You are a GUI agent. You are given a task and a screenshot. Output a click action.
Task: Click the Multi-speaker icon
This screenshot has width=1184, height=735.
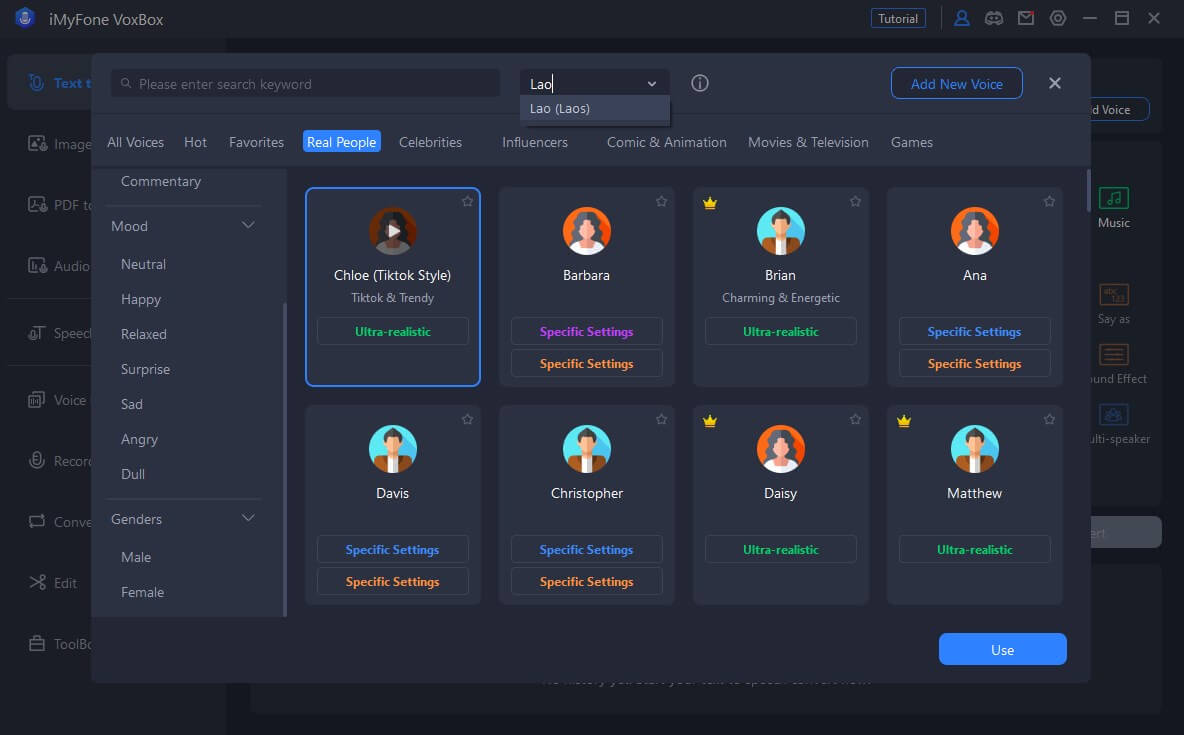[x=1114, y=414]
